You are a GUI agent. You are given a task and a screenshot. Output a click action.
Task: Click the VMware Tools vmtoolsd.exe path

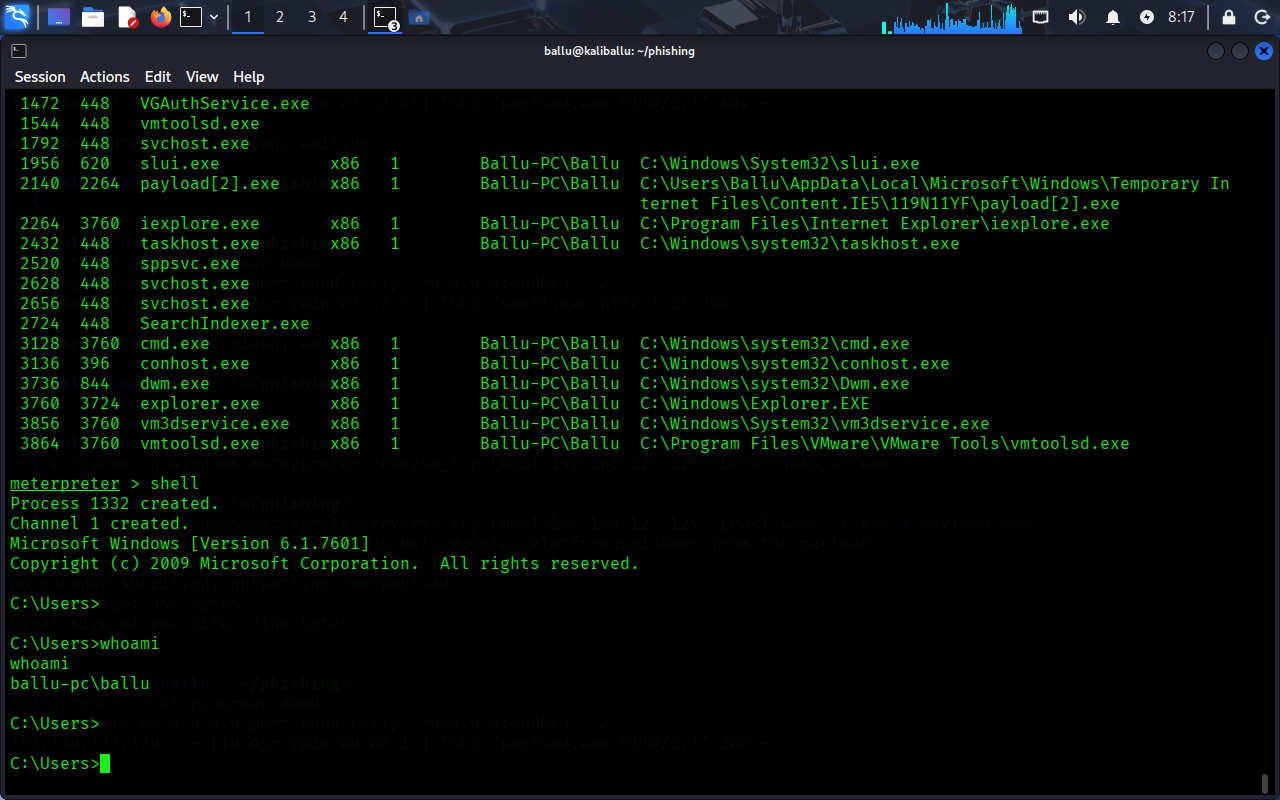pos(885,444)
